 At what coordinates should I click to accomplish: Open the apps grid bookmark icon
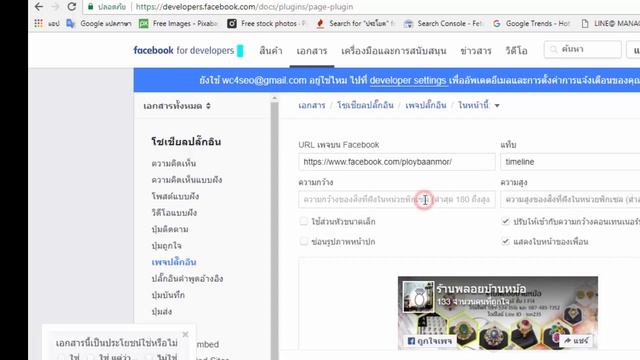click(x=38, y=24)
